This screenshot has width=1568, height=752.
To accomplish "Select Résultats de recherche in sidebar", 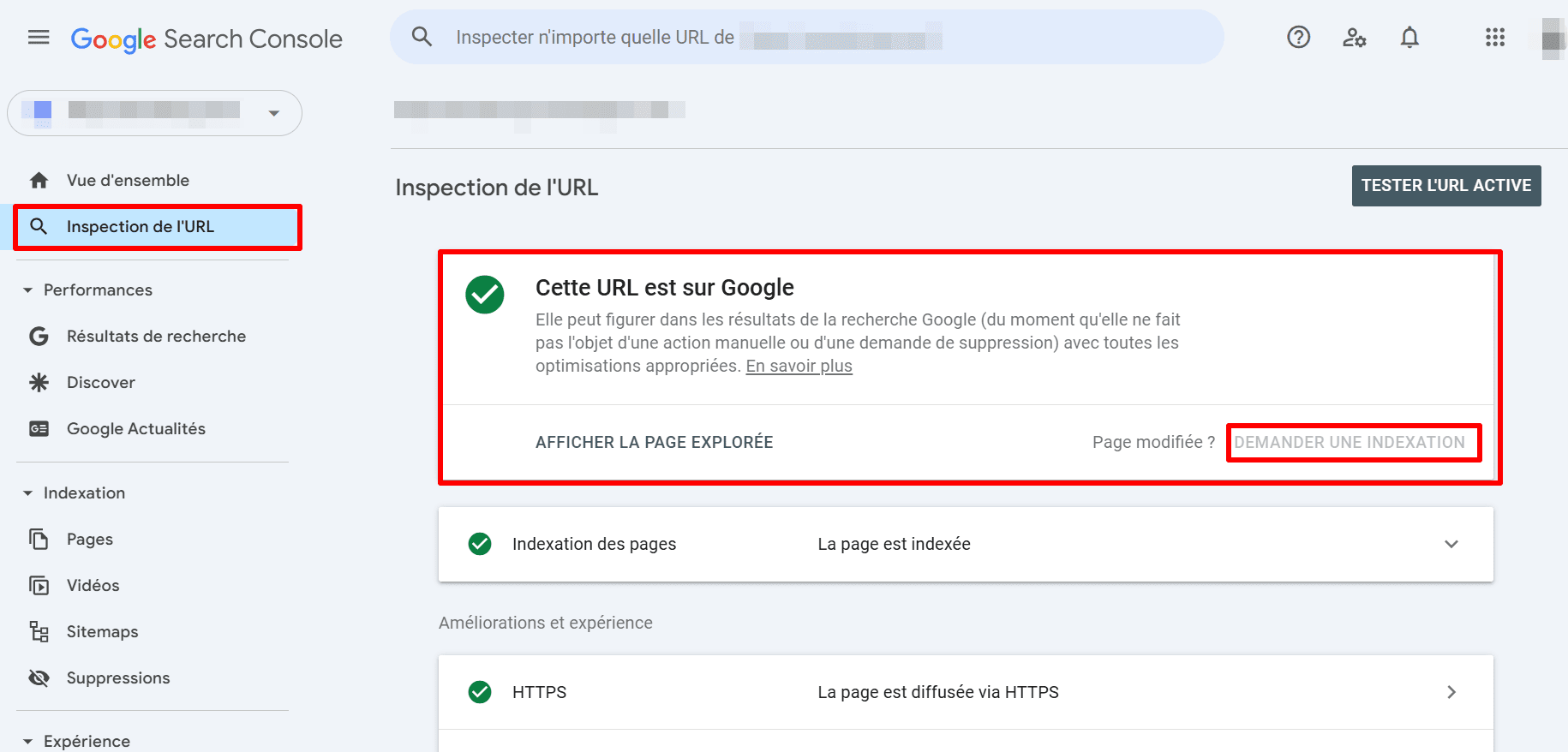I will pos(156,337).
